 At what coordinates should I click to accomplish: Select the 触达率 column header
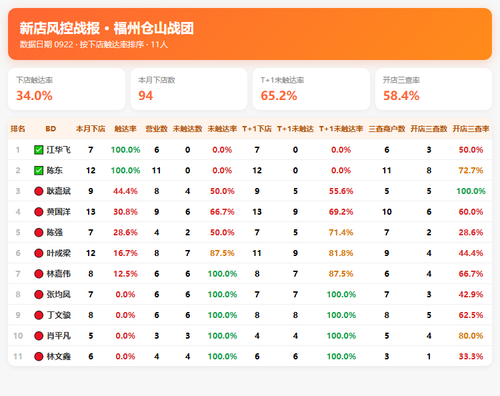pos(125,129)
